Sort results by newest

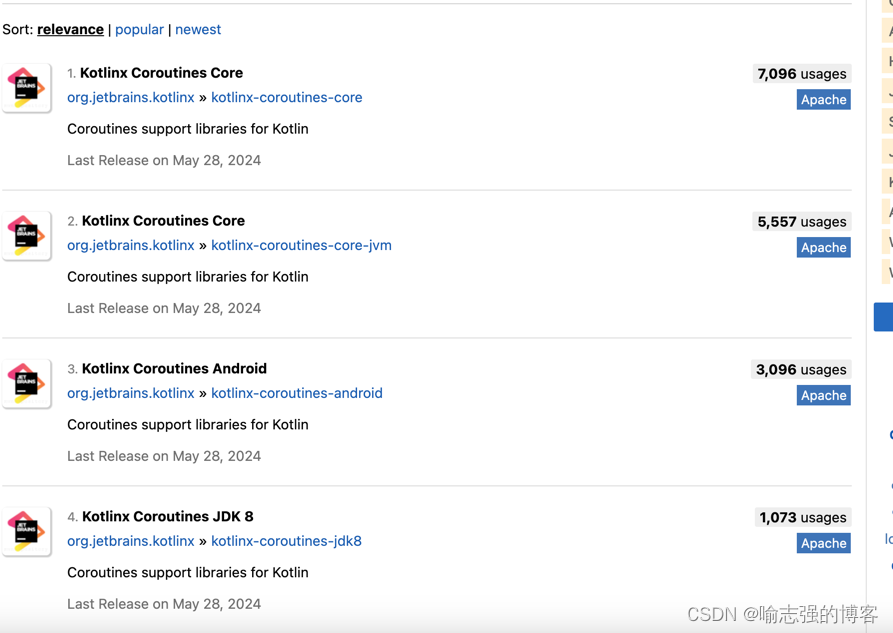(x=198, y=30)
